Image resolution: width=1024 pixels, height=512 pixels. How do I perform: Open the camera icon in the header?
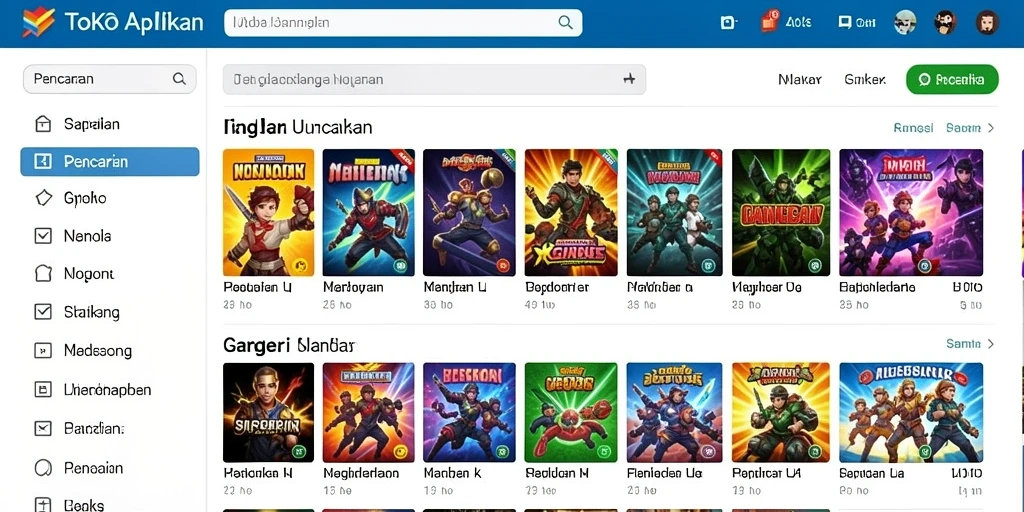click(x=728, y=23)
